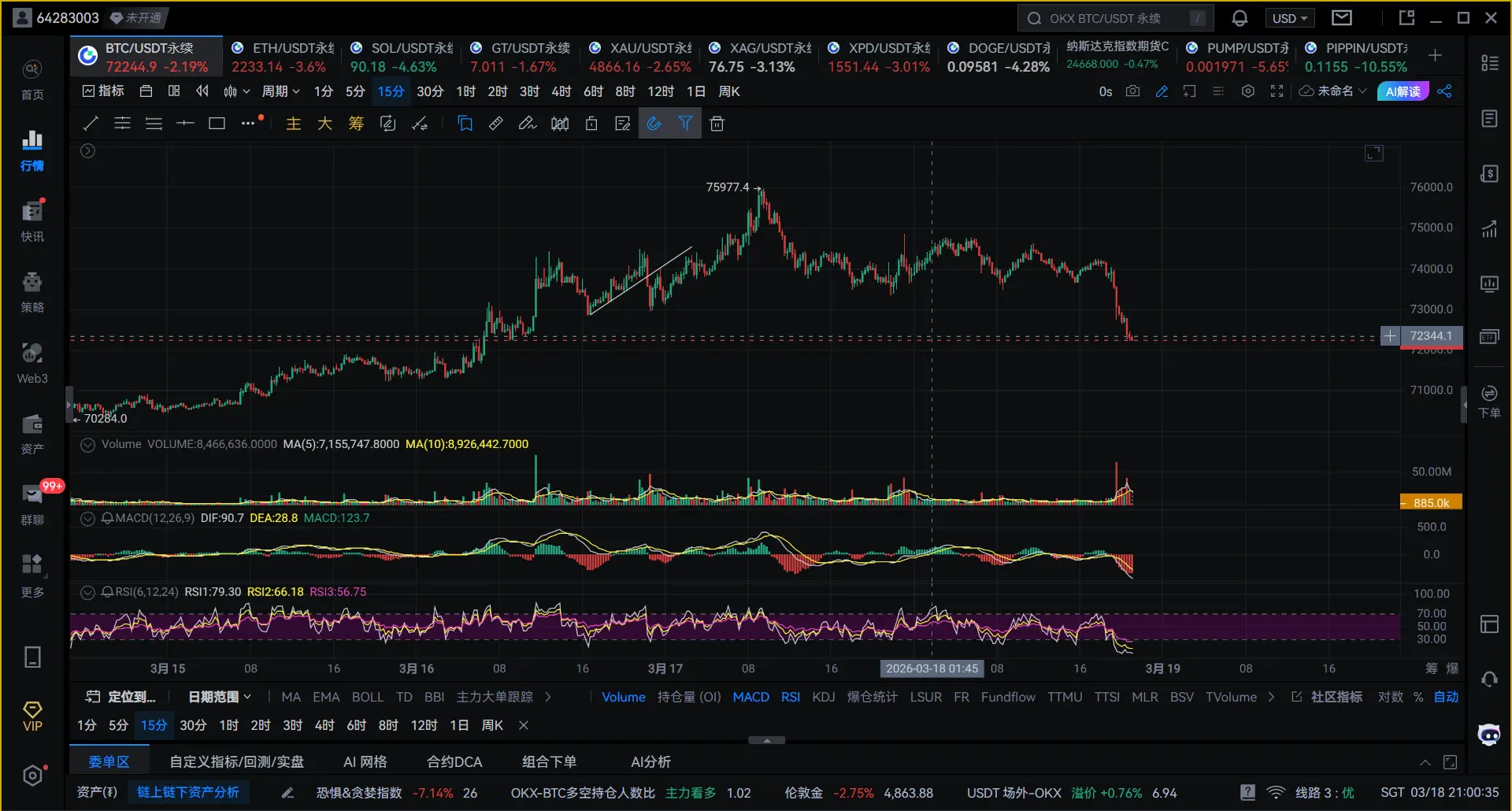This screenshot has height=811, width=1512.
Task: Add a new symbol tab with plus
Action: [x=1435, y=55]
